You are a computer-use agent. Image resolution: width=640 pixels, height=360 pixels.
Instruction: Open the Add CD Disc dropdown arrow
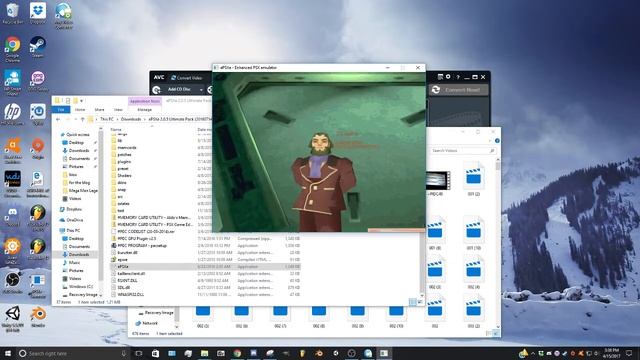click(201, 89)
